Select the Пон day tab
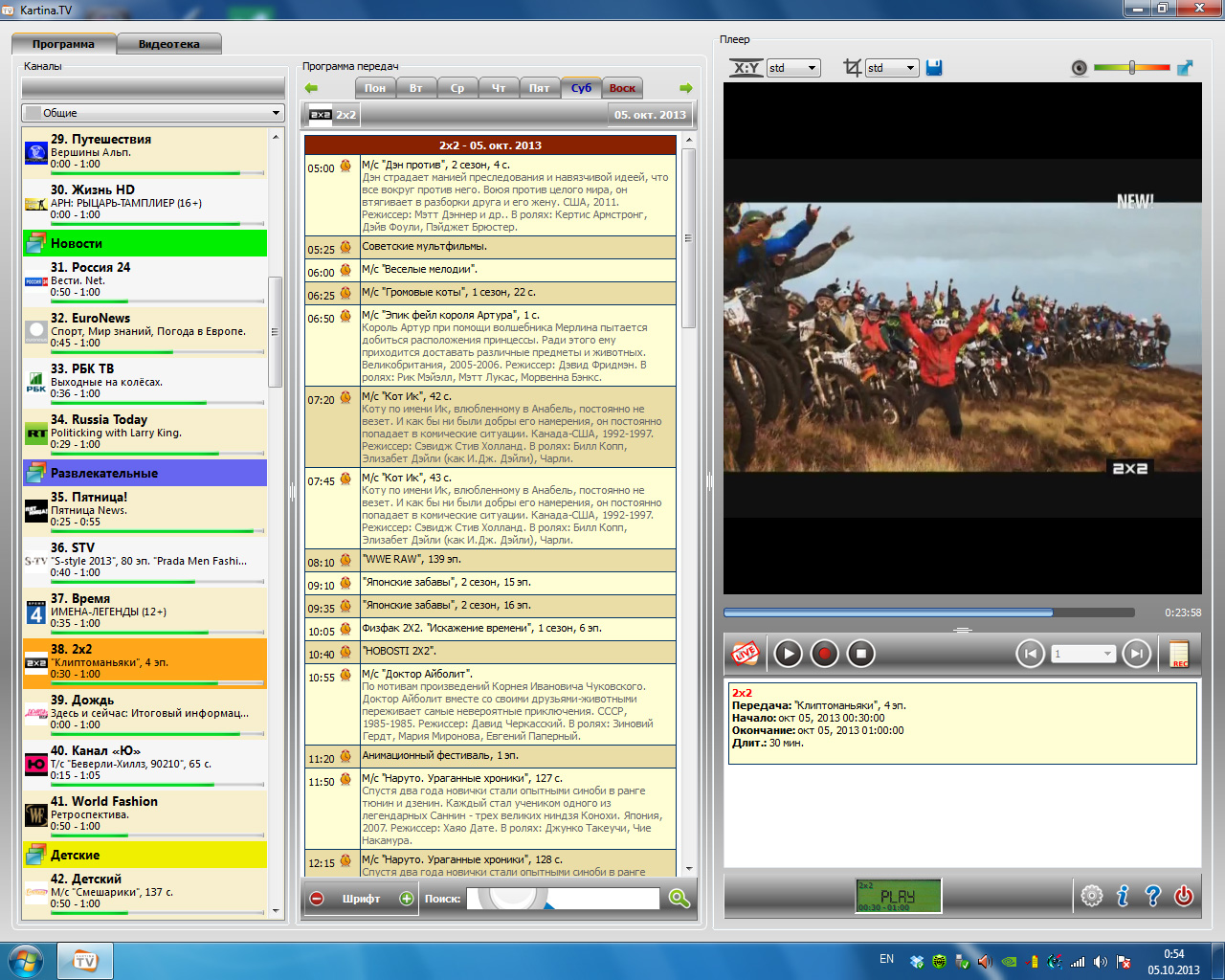This screenshot has height=980, width=1225. [x=375, y=88]
